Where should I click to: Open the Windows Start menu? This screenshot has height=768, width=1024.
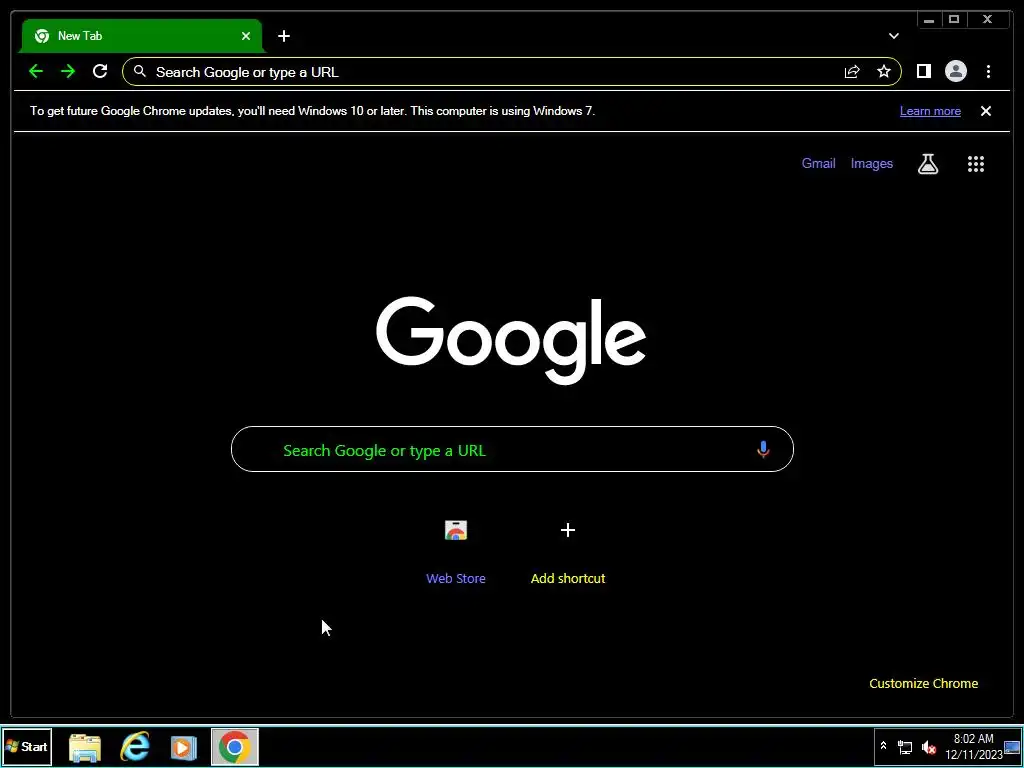[x=27, y=746]
